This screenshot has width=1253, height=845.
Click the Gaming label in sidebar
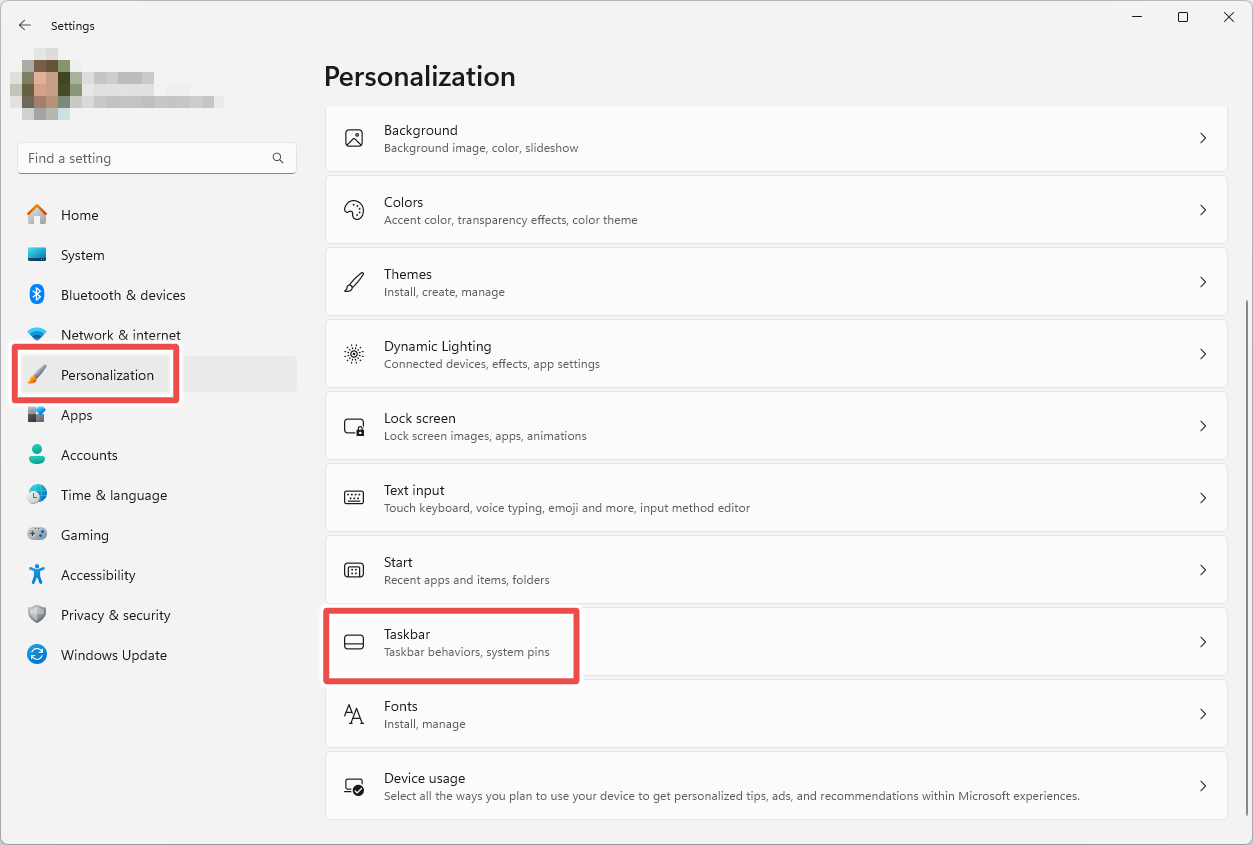point(85,535)
